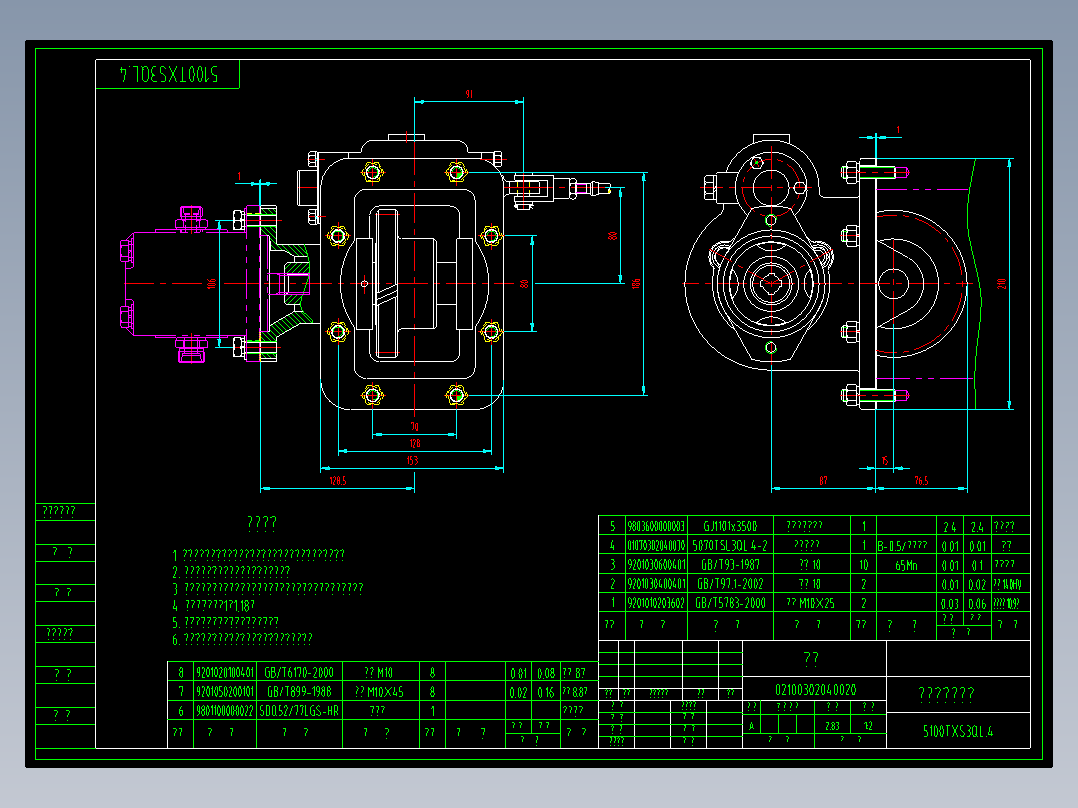This screenshot has width=1078, height=808.
Task: Select the "128.5" dimension text
Action: (x=338, y=481)
